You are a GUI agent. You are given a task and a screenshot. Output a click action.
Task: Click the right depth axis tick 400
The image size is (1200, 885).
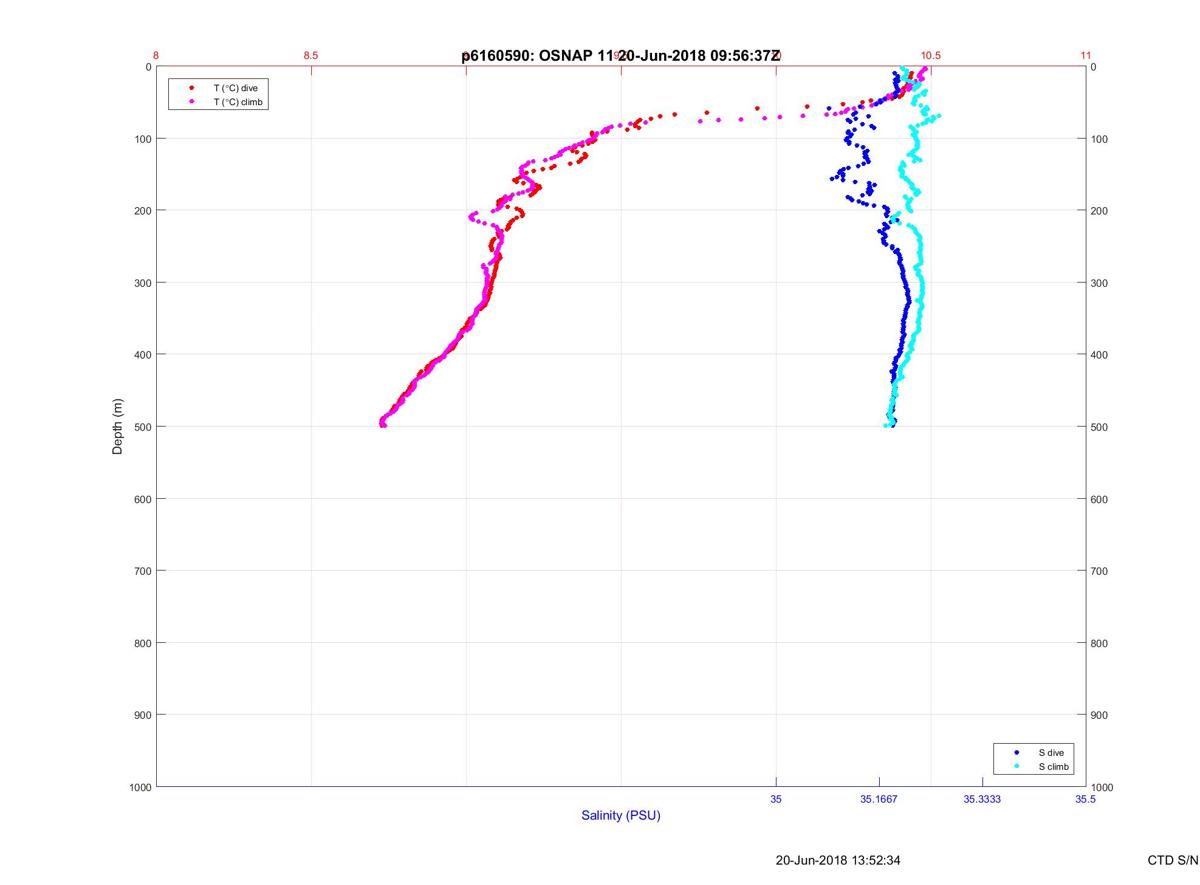click(1101, 355)
